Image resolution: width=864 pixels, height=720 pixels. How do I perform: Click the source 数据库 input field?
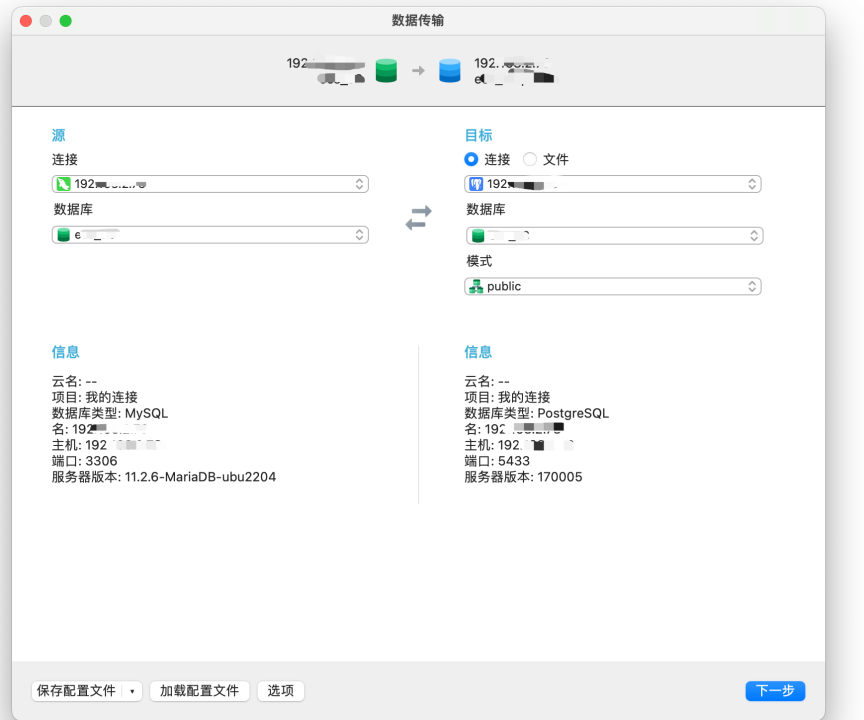pyautogui.click(x=200, y=234)
